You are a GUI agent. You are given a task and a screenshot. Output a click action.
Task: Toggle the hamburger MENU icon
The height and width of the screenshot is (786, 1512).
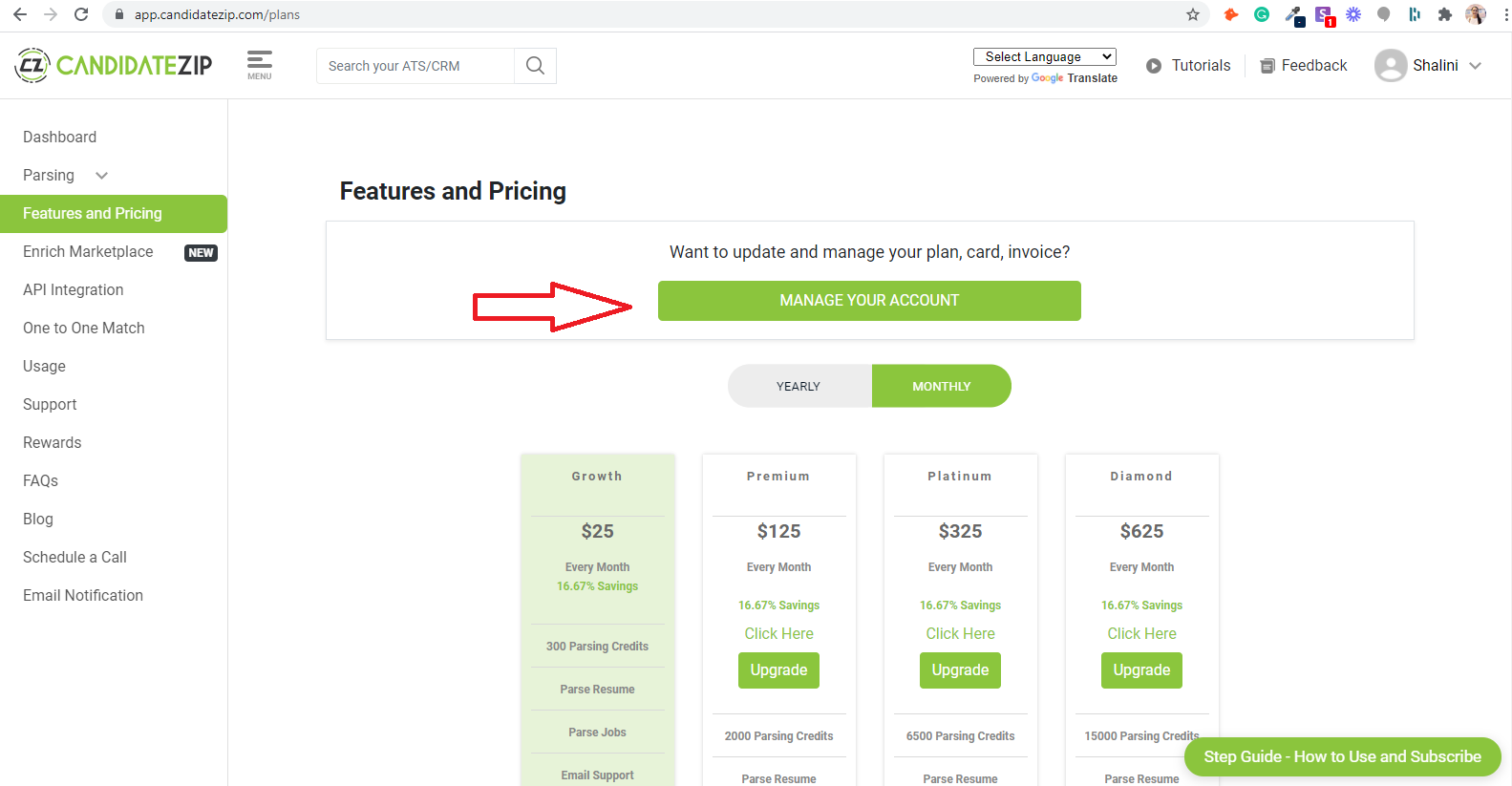[260, 65]
